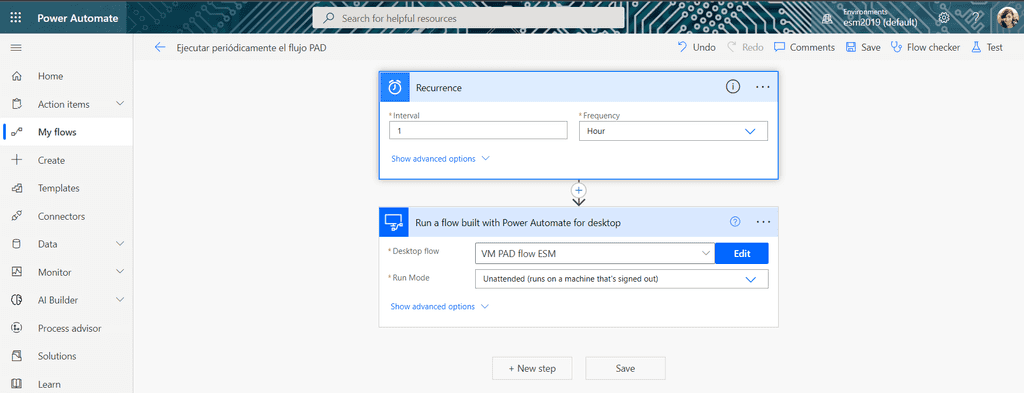Screen dimensions: 1024x393
Task: Open the app launcher waffle icon
Action: (16, 18)
